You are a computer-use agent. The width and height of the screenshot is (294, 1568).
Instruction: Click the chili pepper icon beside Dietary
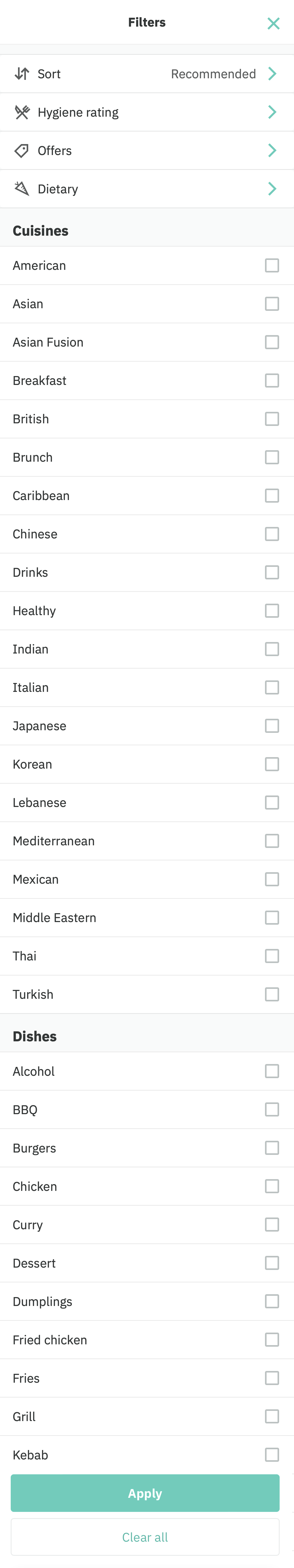(21, 189)
